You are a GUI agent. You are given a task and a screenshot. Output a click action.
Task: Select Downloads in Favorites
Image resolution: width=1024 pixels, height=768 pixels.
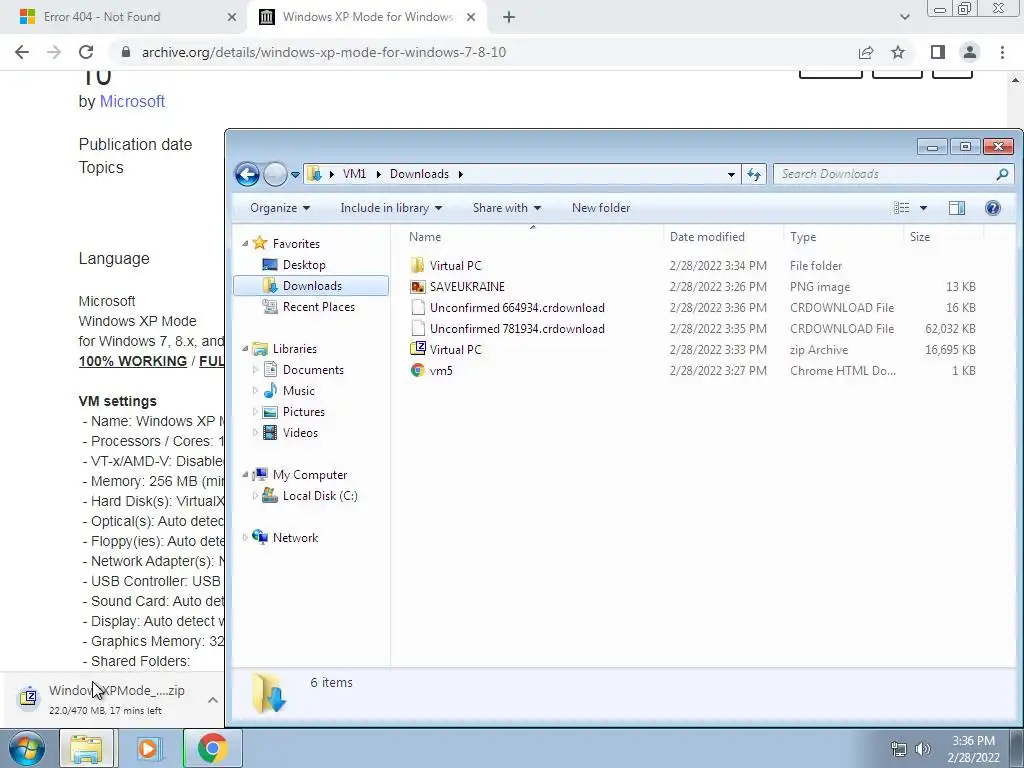click(312, 285)
